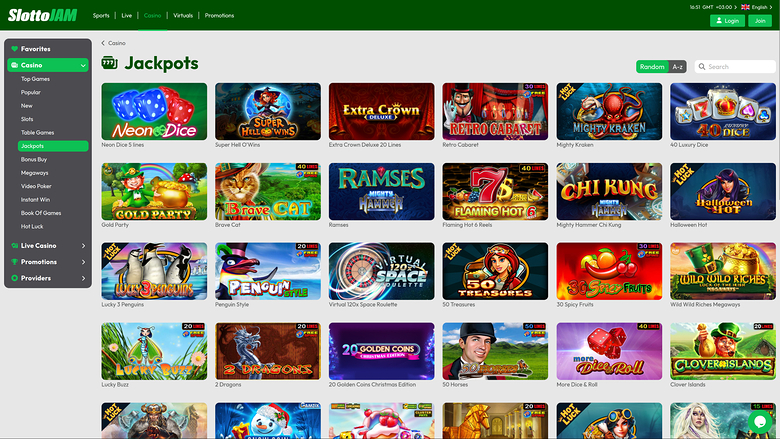Select the Random sort toggle
780x439 pixels.
tap(652, 67)
